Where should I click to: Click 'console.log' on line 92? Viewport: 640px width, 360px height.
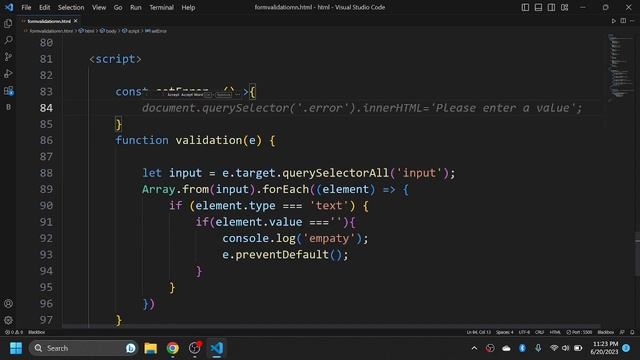tap(259, 238)
